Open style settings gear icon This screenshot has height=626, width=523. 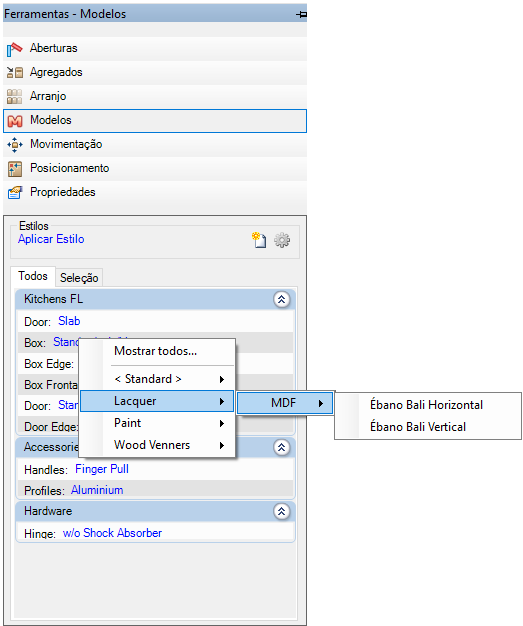[x=282, y=240]
